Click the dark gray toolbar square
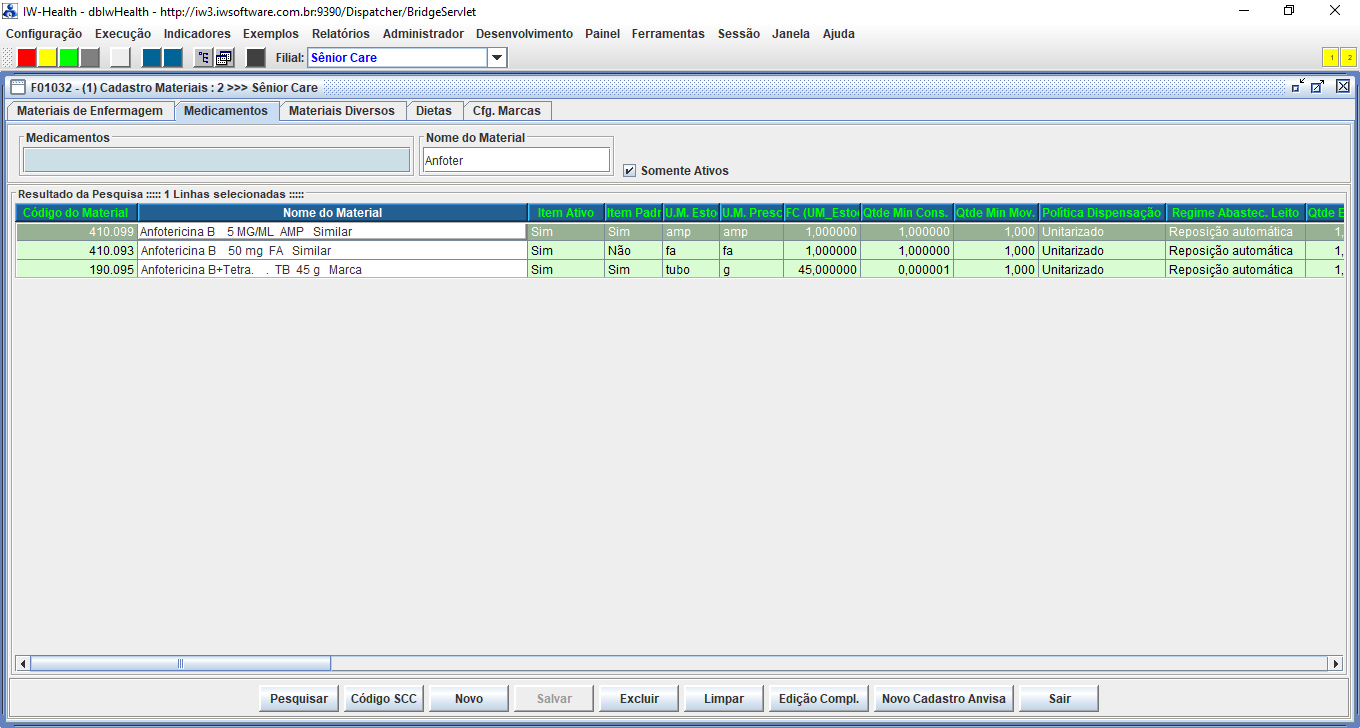The image size is (1360, 728). [256, 58]
